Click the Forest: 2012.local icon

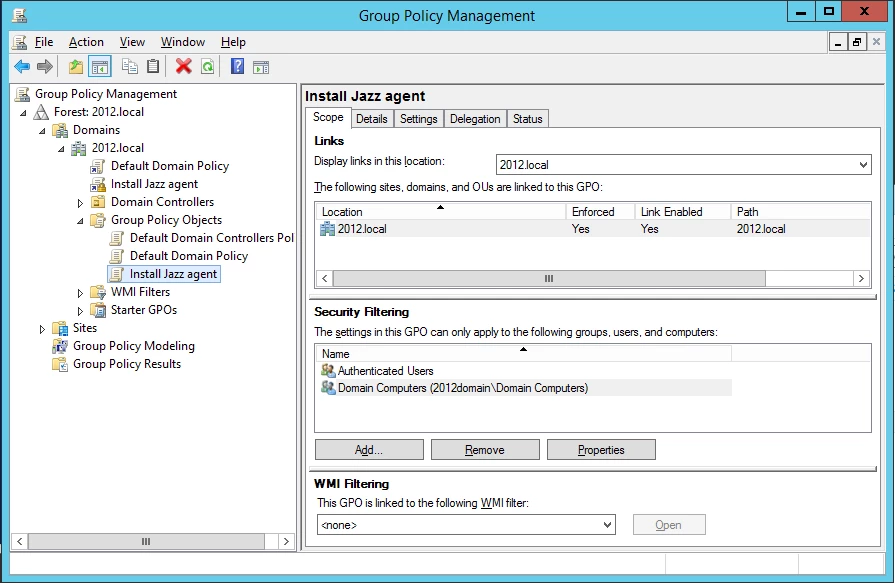(41, 112)
